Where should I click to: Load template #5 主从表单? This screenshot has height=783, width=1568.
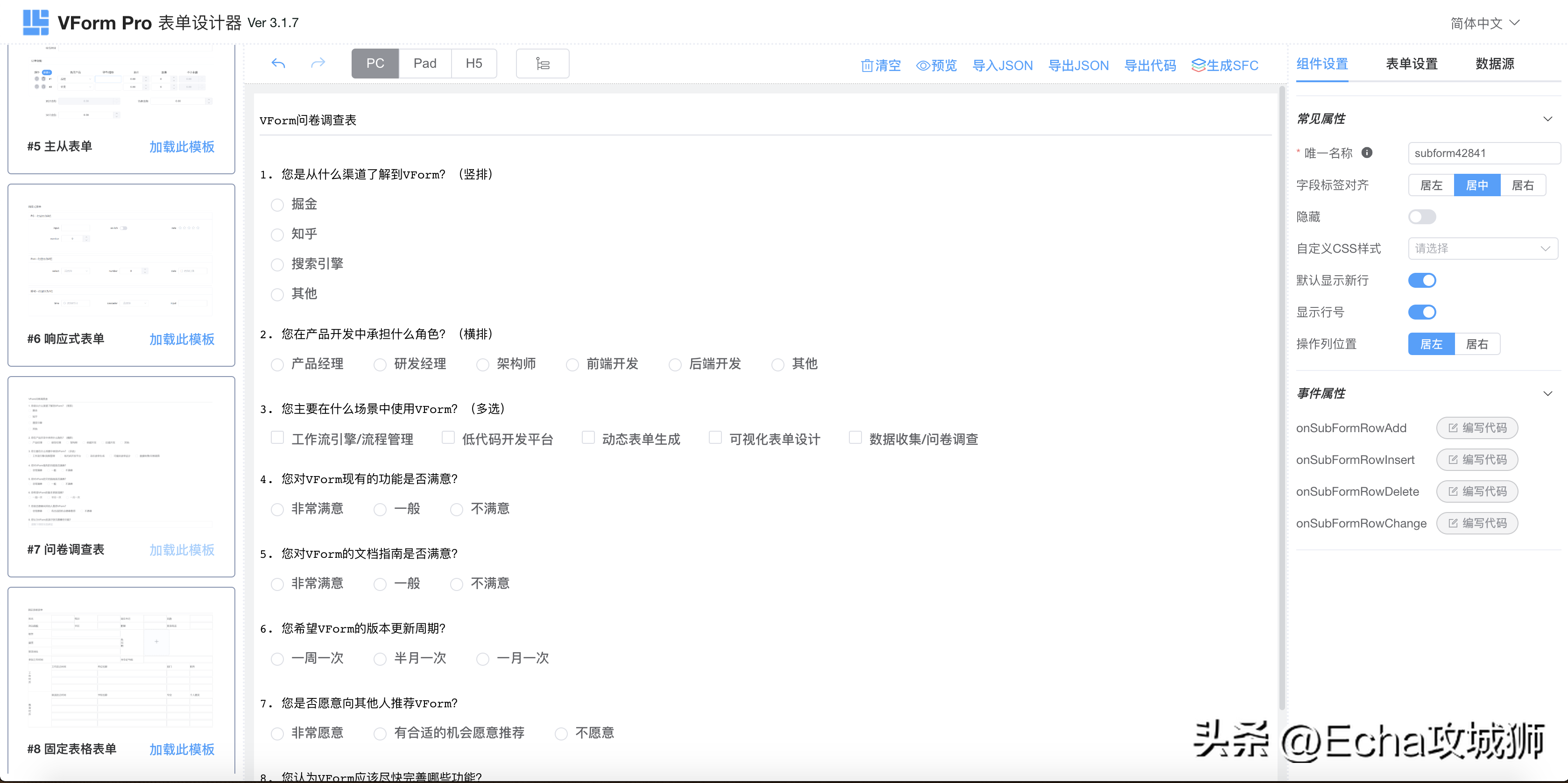(x=182, y=147)
